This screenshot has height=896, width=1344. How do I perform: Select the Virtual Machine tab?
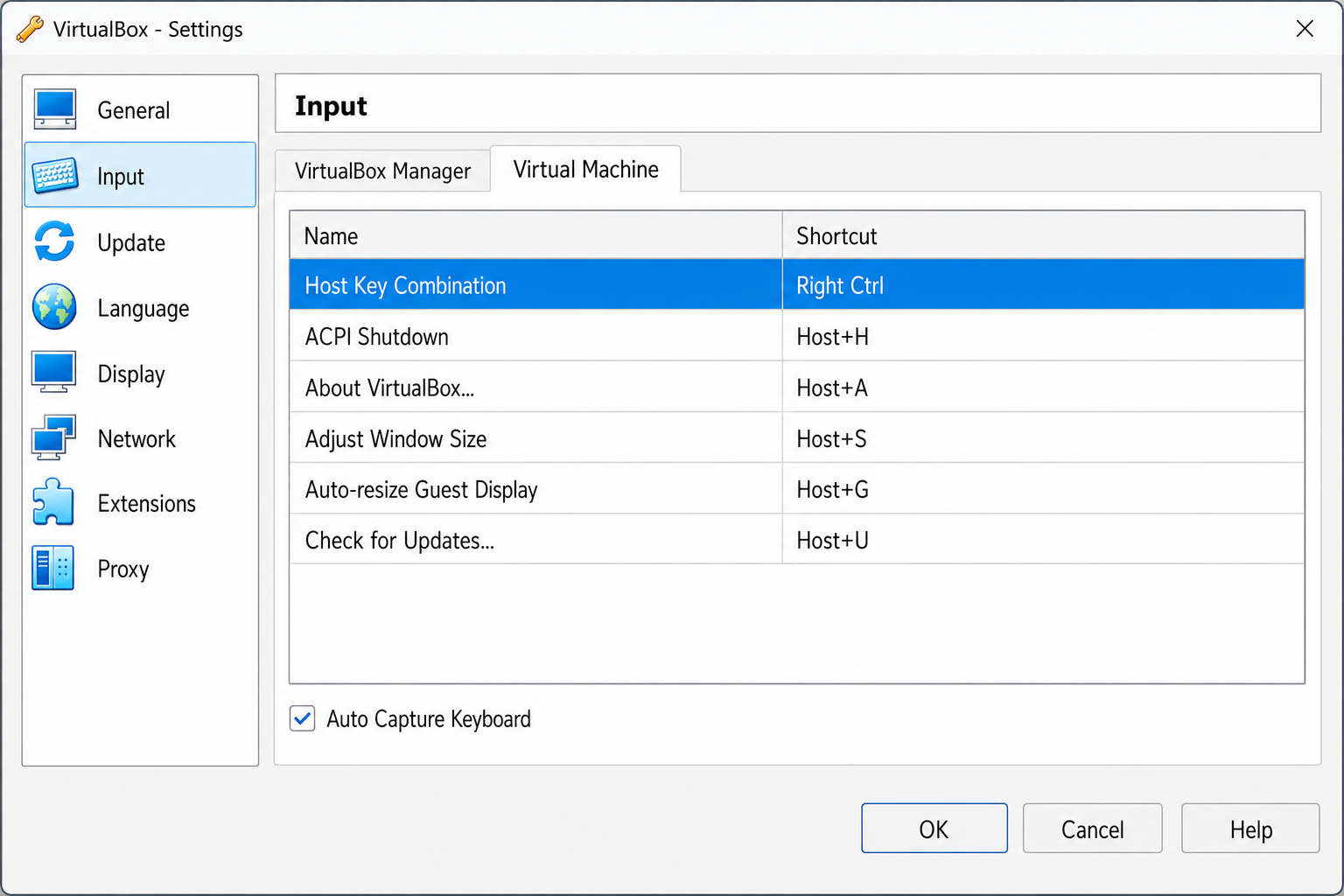click(x=585, y=169)
